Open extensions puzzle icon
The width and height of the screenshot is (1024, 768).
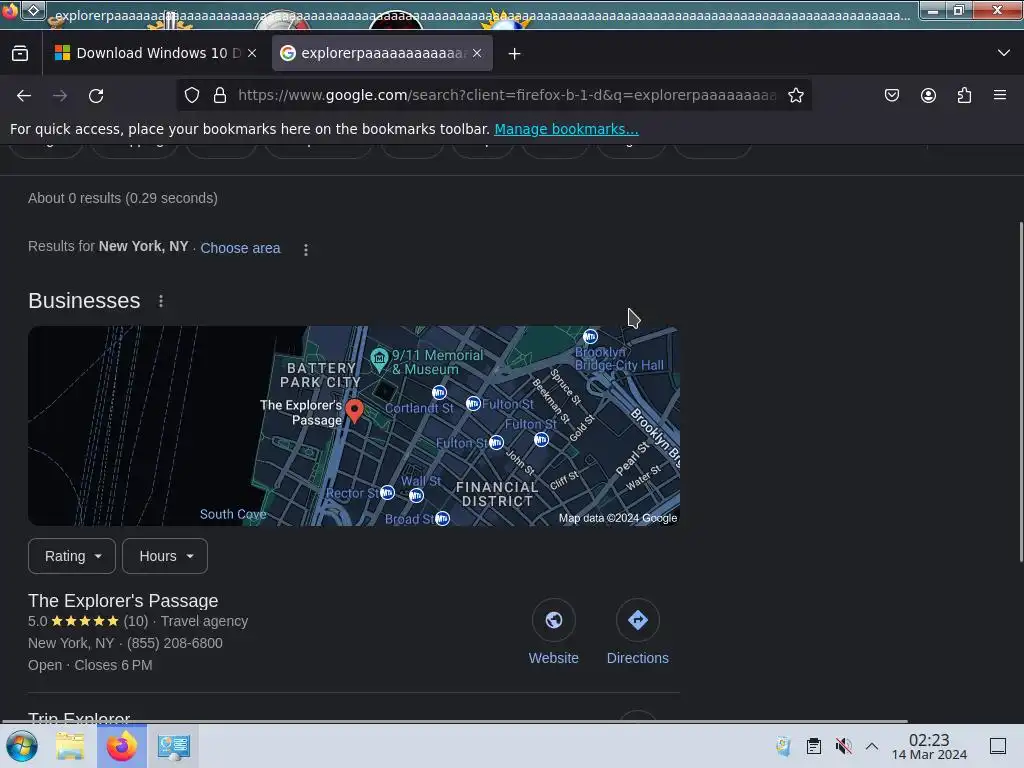point(964,95)
